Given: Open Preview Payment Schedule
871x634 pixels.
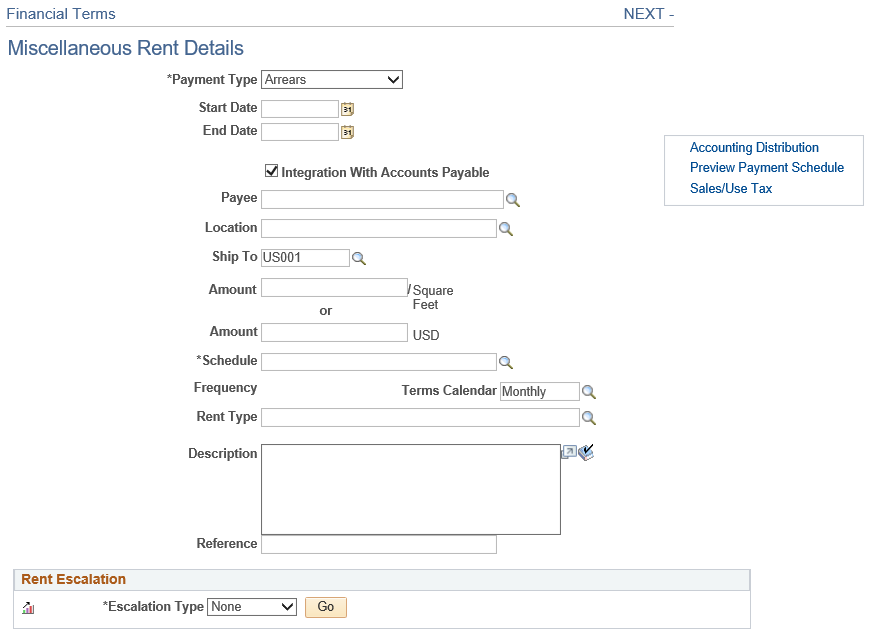Looking at the screenshot, I should (767, 167).
